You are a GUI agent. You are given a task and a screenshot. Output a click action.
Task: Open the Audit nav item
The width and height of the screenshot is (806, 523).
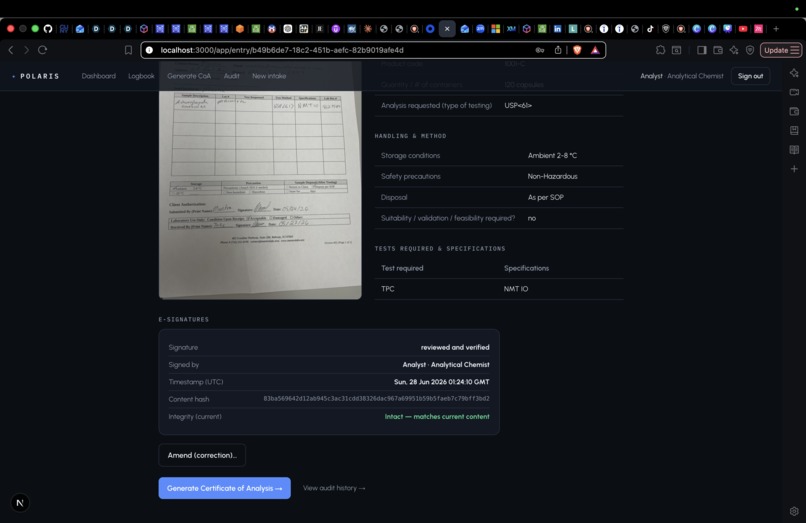pos(231,76)
